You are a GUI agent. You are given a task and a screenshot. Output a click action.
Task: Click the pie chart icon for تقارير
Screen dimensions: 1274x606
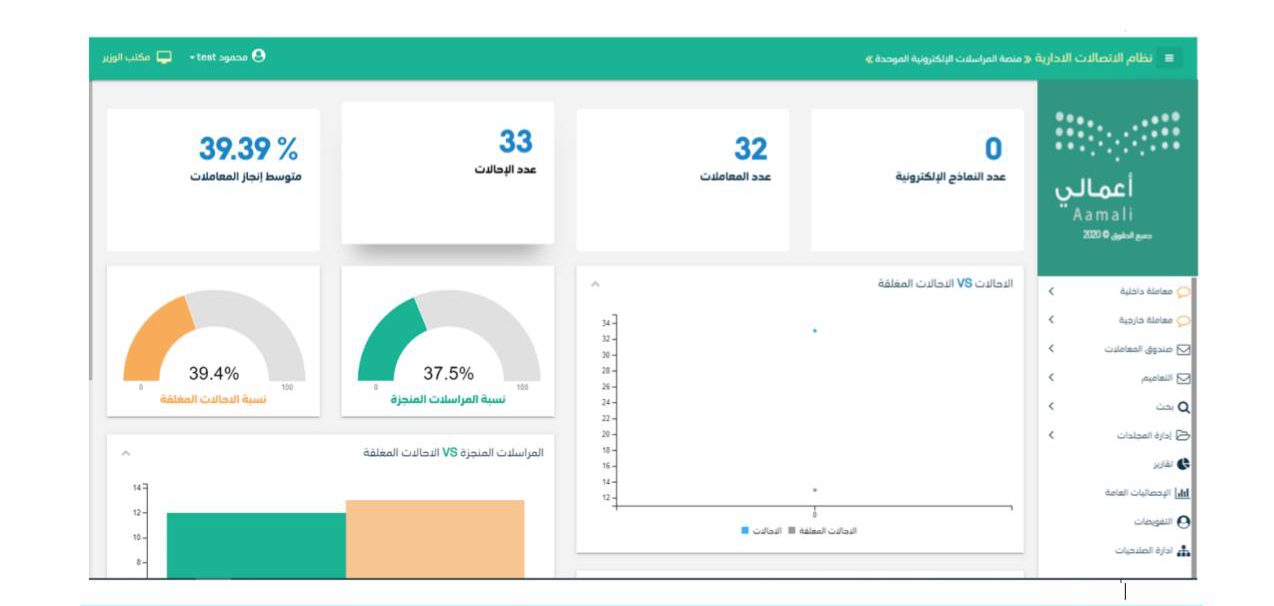coord(1184,465)
